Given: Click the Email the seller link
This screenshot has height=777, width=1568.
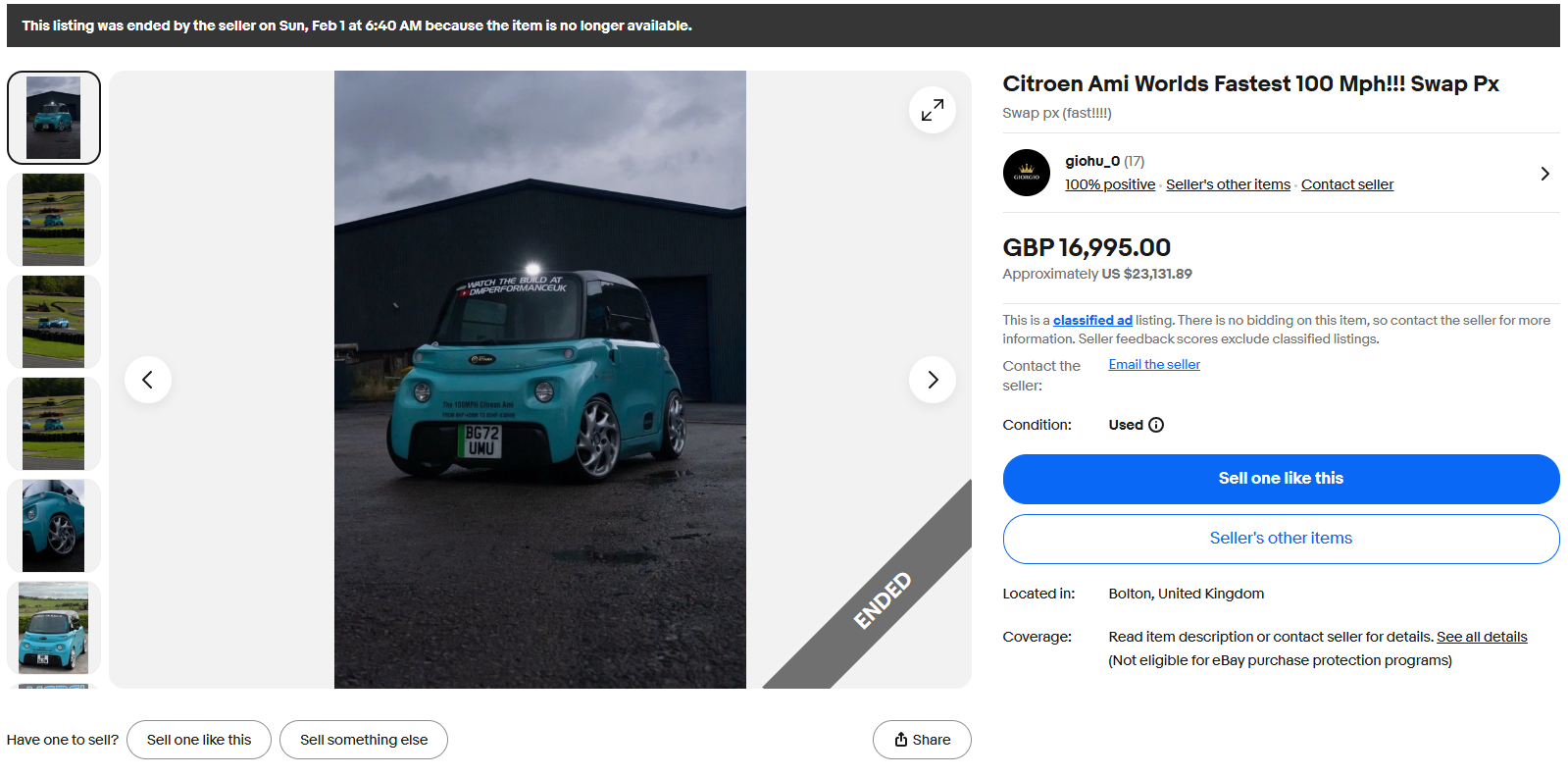Looking at the screenshot, I should tap(1154, 364).
